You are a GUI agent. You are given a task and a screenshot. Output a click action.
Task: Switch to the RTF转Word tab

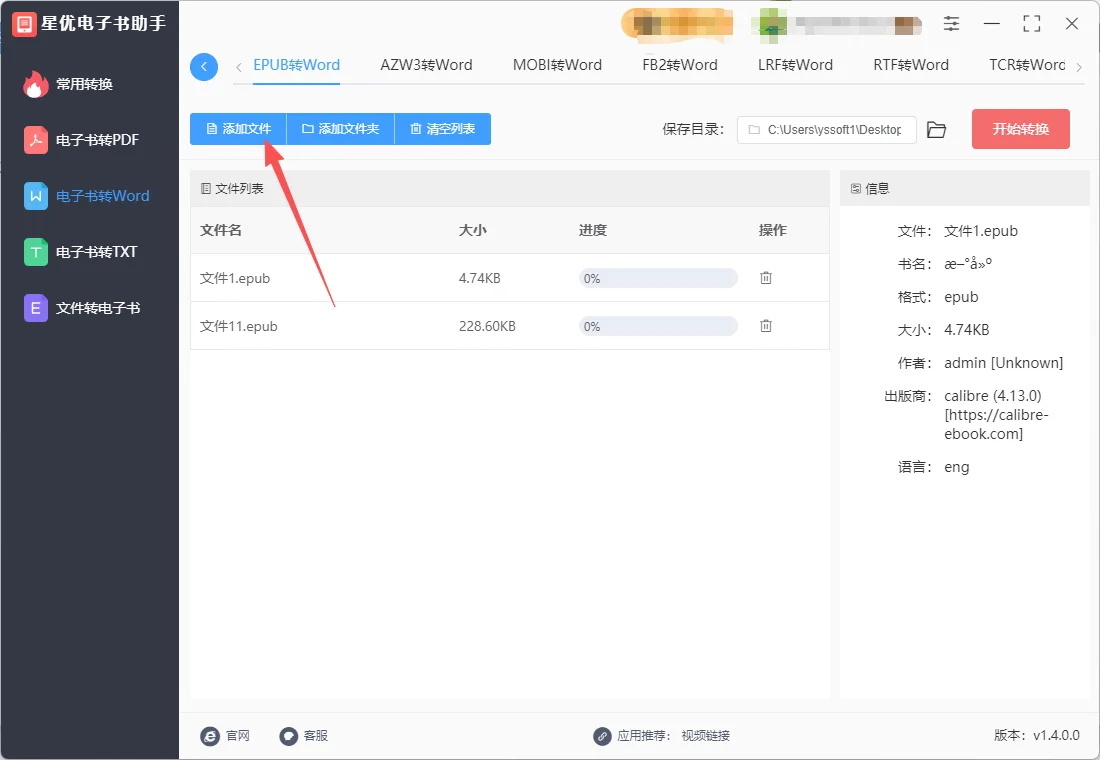[x=911, y=65]
